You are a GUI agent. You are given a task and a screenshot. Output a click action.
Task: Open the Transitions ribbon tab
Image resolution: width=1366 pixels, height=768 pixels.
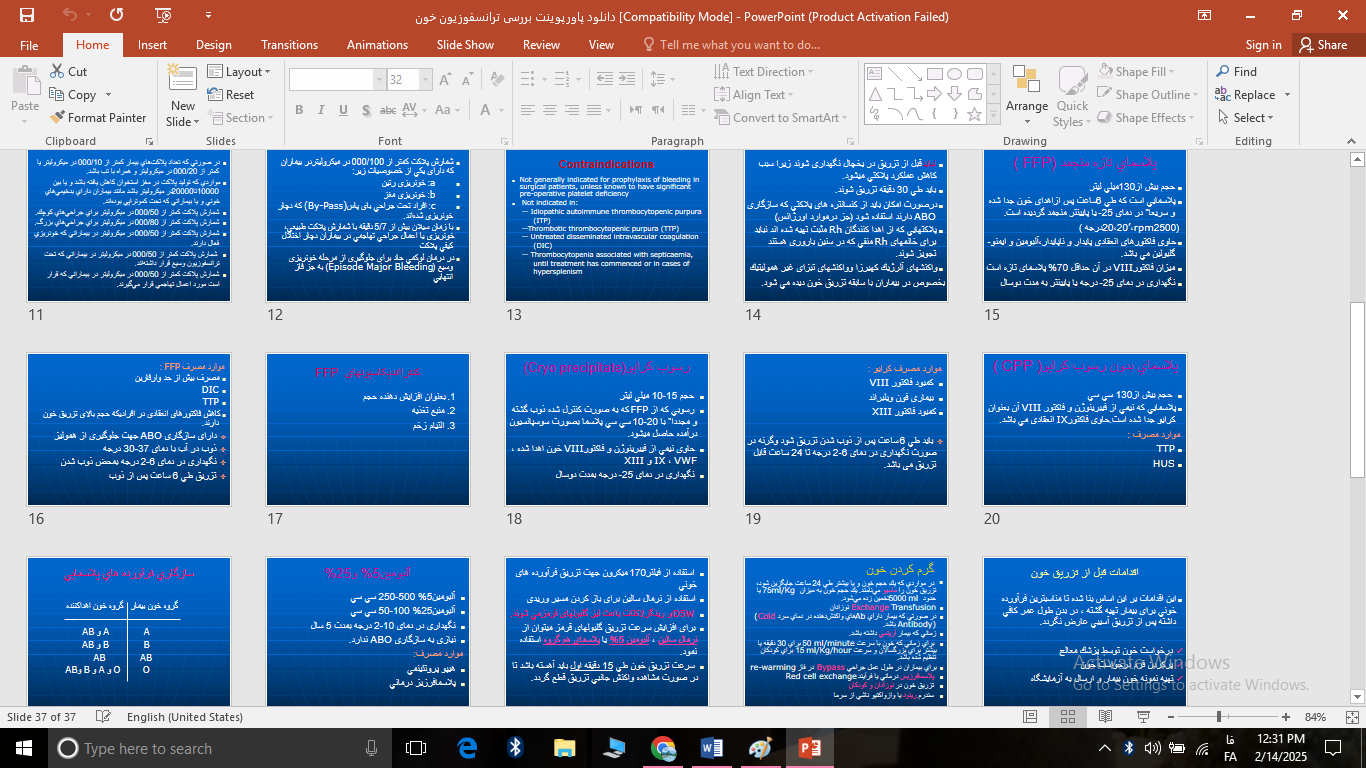click(x=289, y=45)
